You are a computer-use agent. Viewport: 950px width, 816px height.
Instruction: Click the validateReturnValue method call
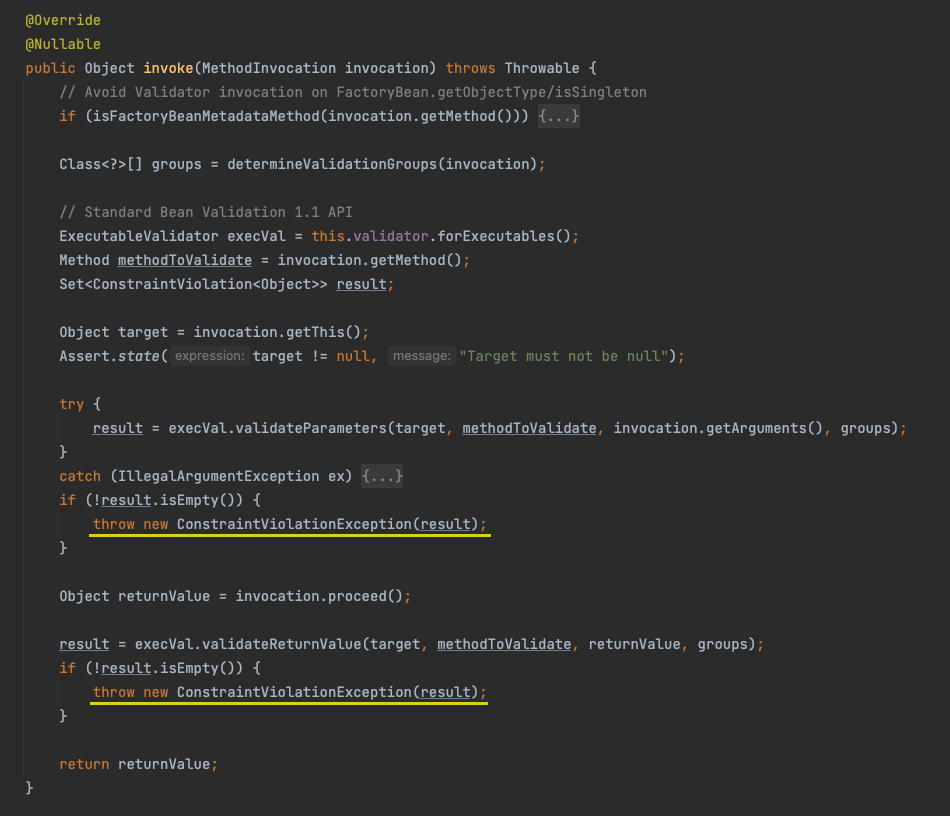pyautogui.click(x=281, y=645)
